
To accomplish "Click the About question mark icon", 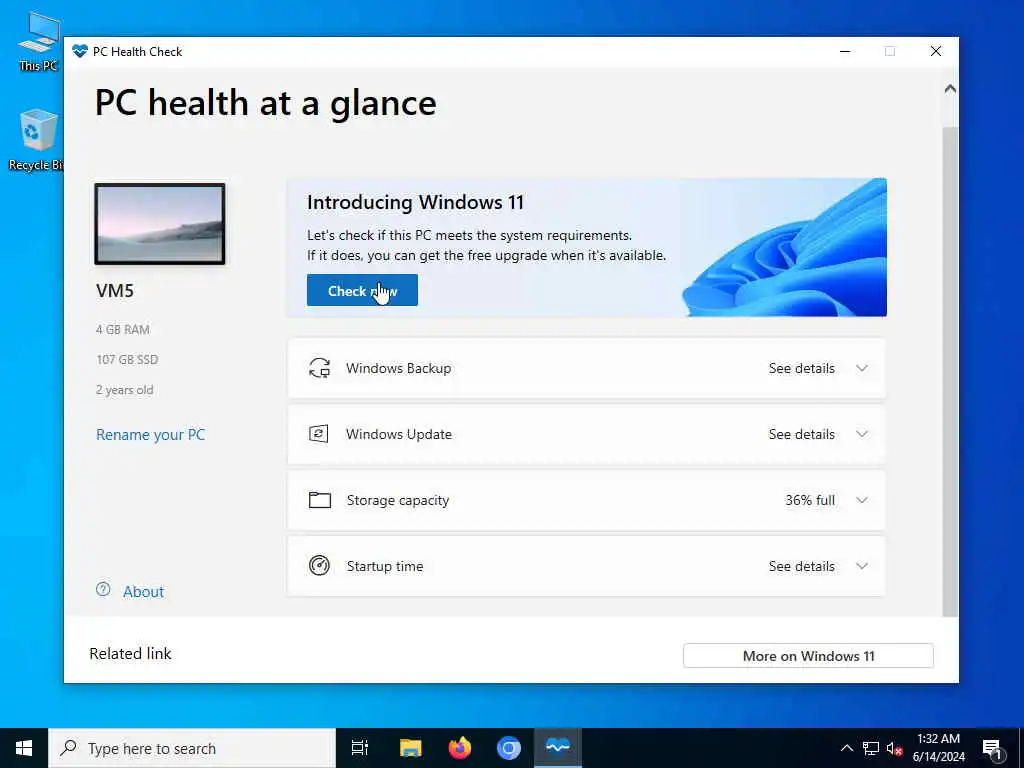I will point(103,590).
